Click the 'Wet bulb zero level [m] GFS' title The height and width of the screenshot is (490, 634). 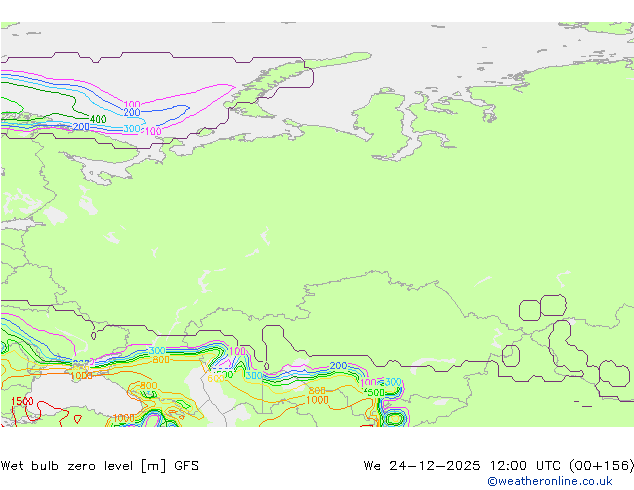coord(100,466)
